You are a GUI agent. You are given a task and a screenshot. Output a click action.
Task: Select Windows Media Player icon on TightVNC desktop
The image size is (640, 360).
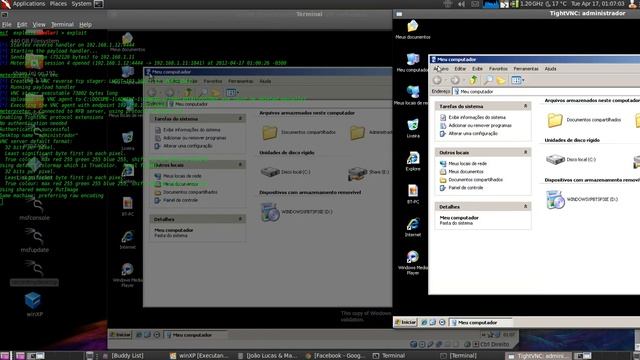coord(413,263)
